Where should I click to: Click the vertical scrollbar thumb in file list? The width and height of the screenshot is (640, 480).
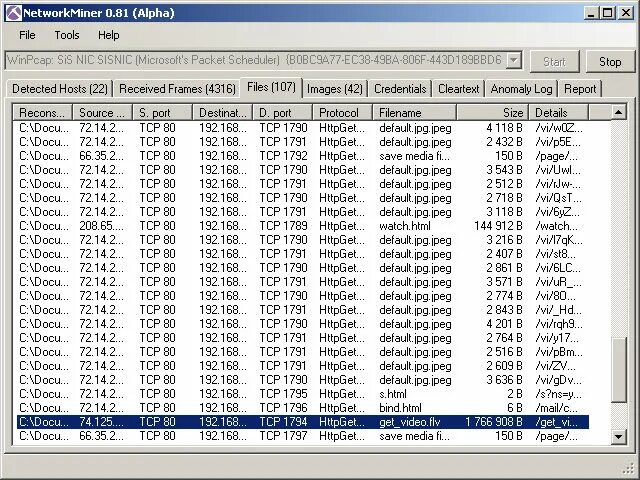[x=618, y=369]
